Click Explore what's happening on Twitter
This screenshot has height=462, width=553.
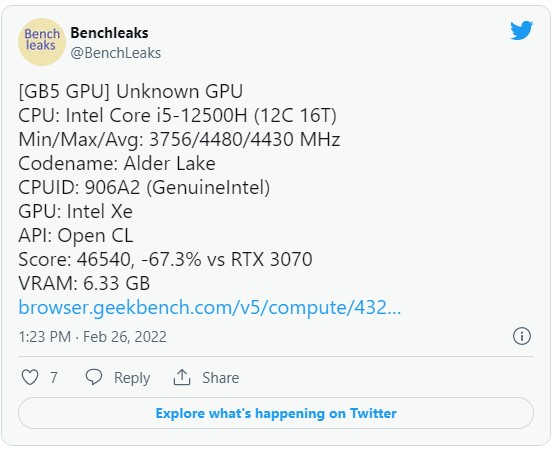click(276, 413)
